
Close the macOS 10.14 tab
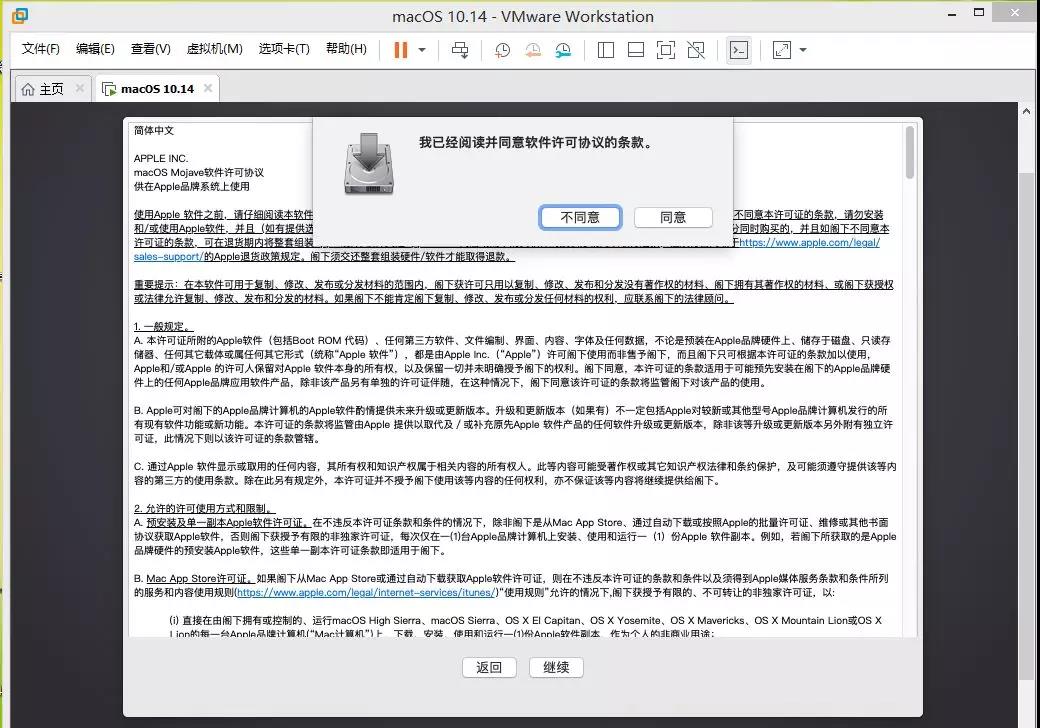pos(208,88)
